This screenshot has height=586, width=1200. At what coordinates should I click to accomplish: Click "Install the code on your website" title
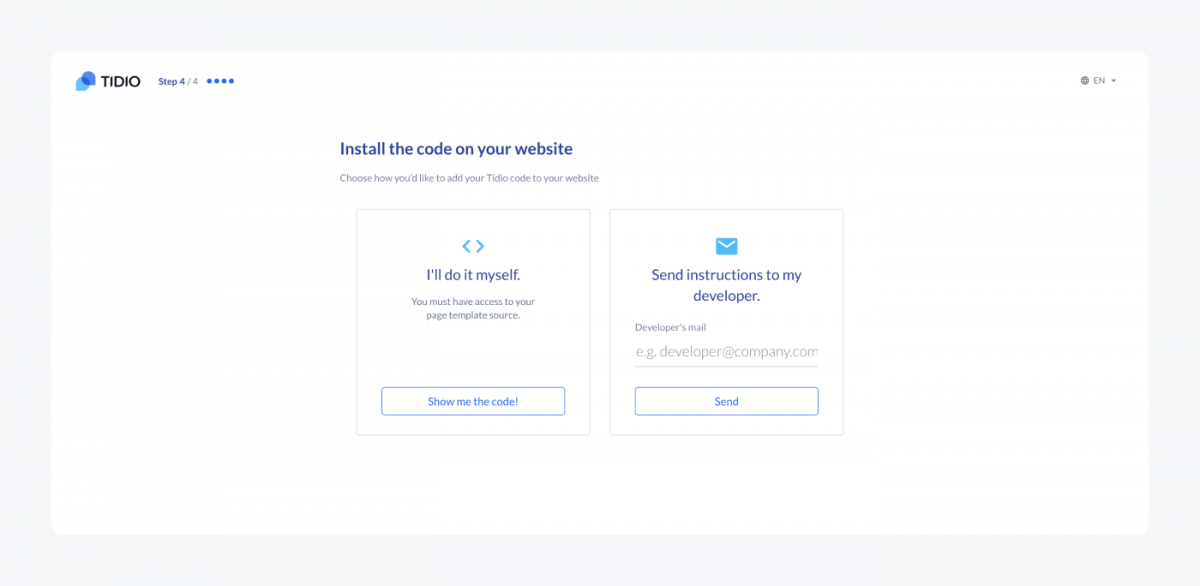pos(456,149)
